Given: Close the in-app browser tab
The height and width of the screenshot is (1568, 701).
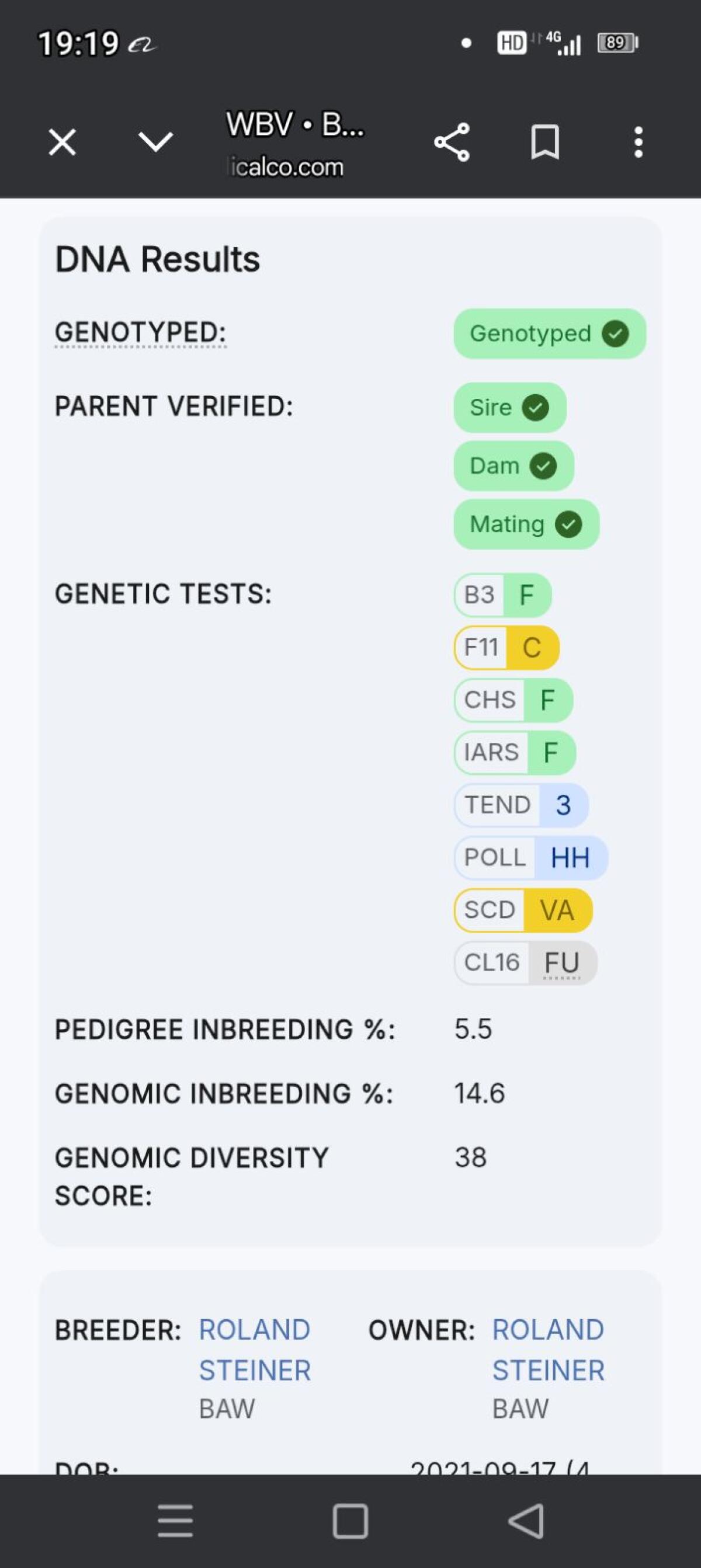Looking at the screenshot, I should [62, 142].
